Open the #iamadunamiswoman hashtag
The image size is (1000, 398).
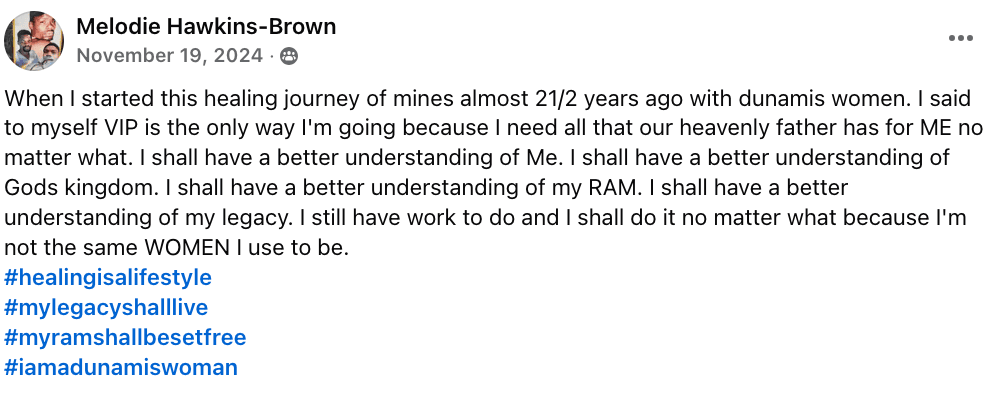point(121,367)
